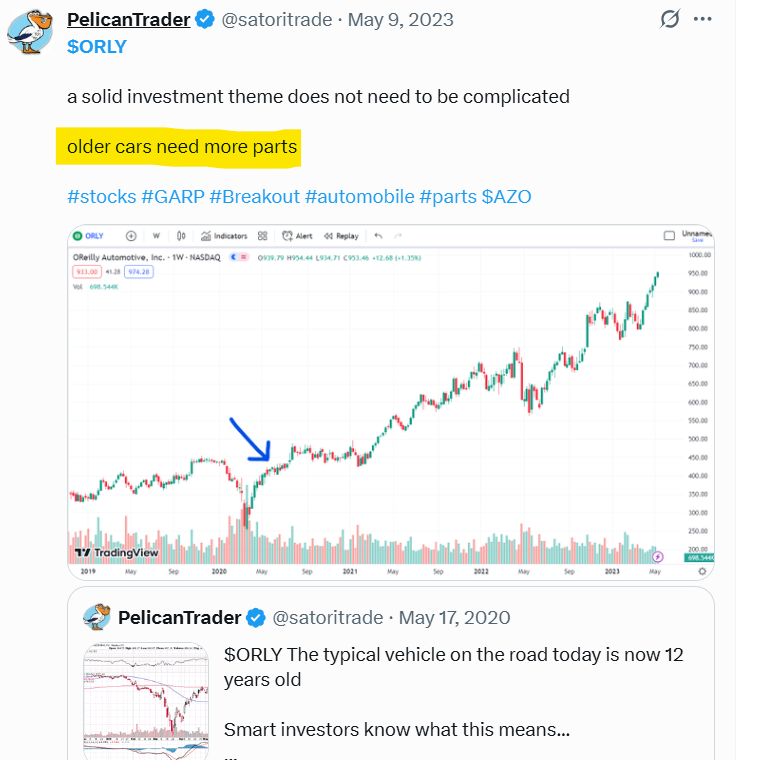This screenshot has width=758, height=760.
Task: Click the undo arrow in chart toolbar
Action: pos(378,237)
